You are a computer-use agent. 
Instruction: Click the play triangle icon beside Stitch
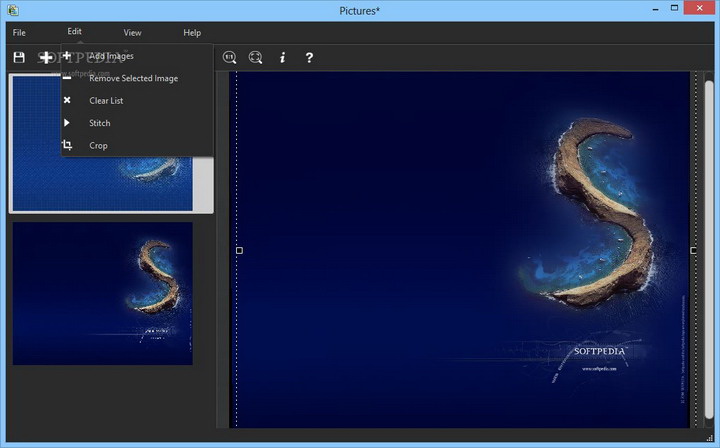[67, 123]
